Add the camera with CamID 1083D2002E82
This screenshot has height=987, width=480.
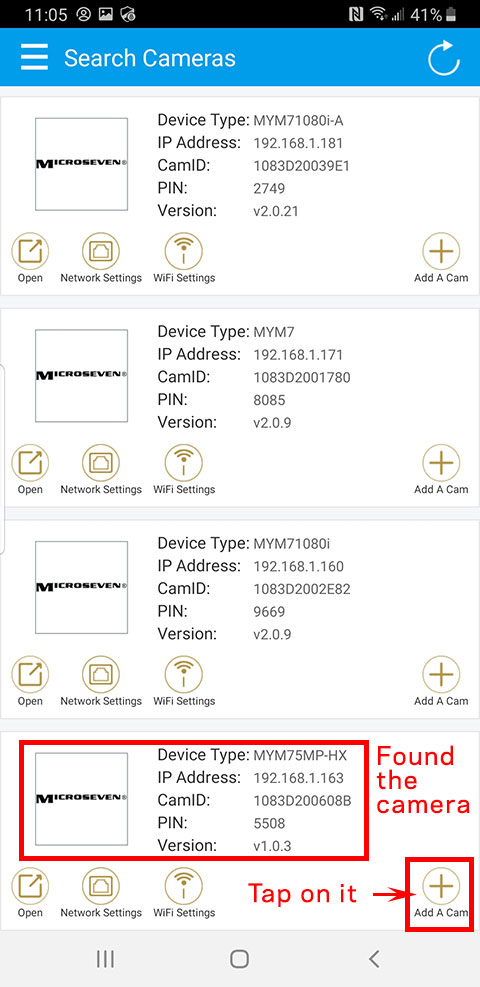[x=440, y=681]
